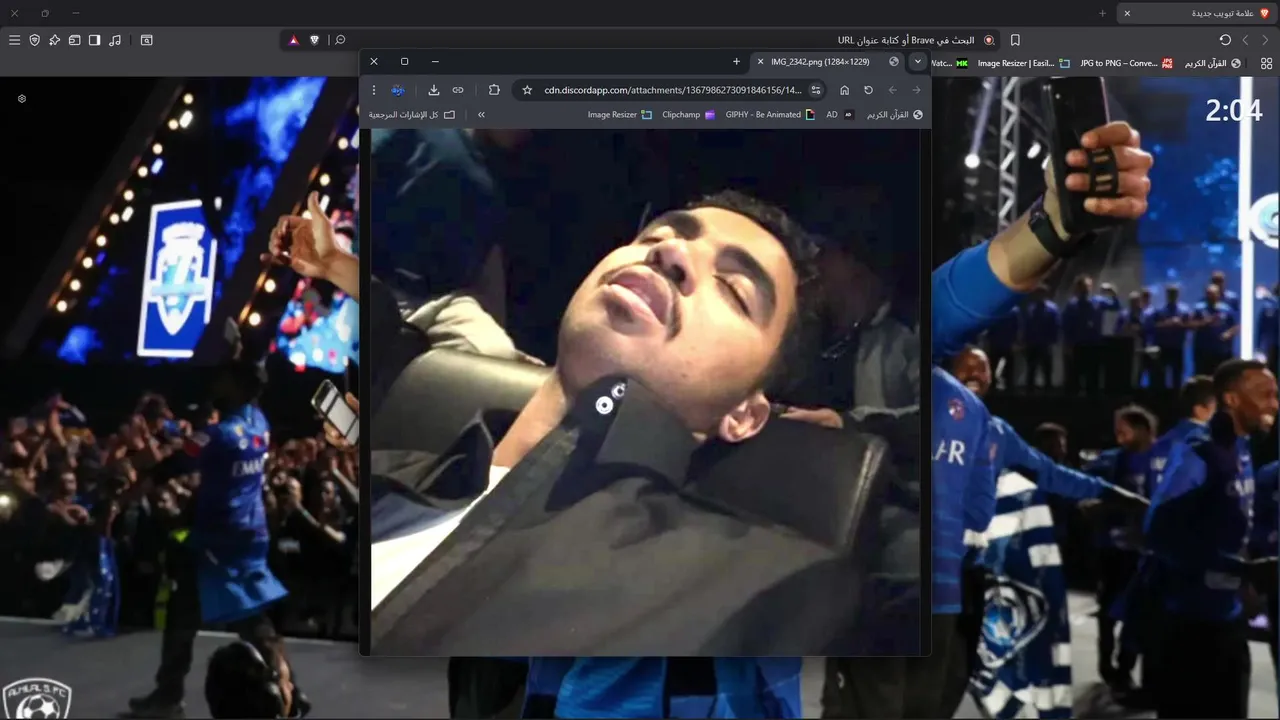Expand hidden bookmarks with the double chevron
The width and height of the screenshot is (1280, 720).
pos(481,115)
